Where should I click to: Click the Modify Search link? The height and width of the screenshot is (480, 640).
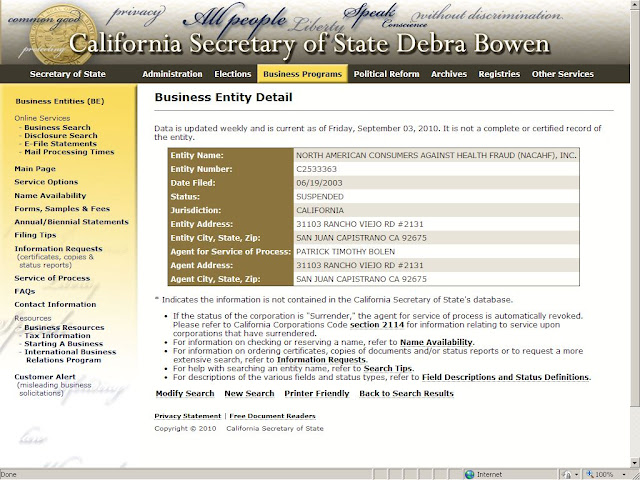[185, 393]
